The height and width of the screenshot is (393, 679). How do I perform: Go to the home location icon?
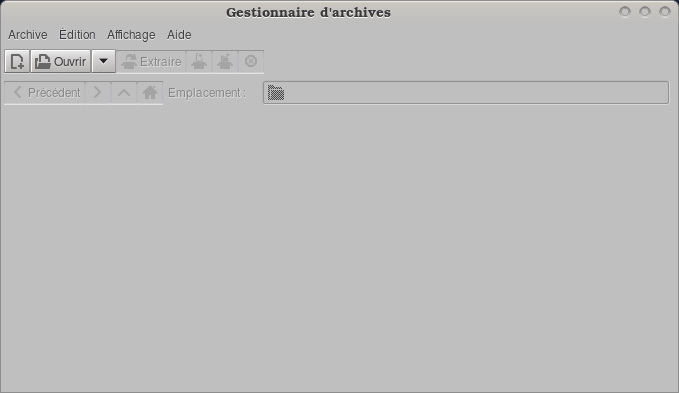click(x=150, y=93)
